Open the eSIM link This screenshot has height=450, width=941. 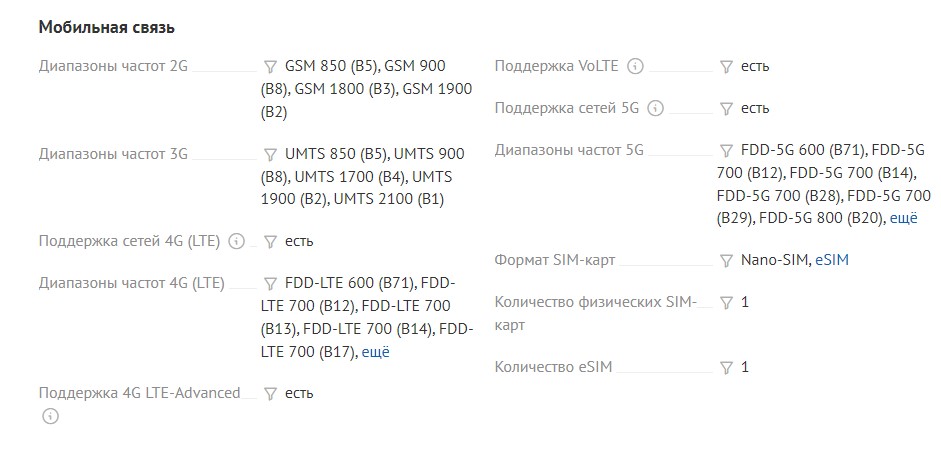point(832,260)
